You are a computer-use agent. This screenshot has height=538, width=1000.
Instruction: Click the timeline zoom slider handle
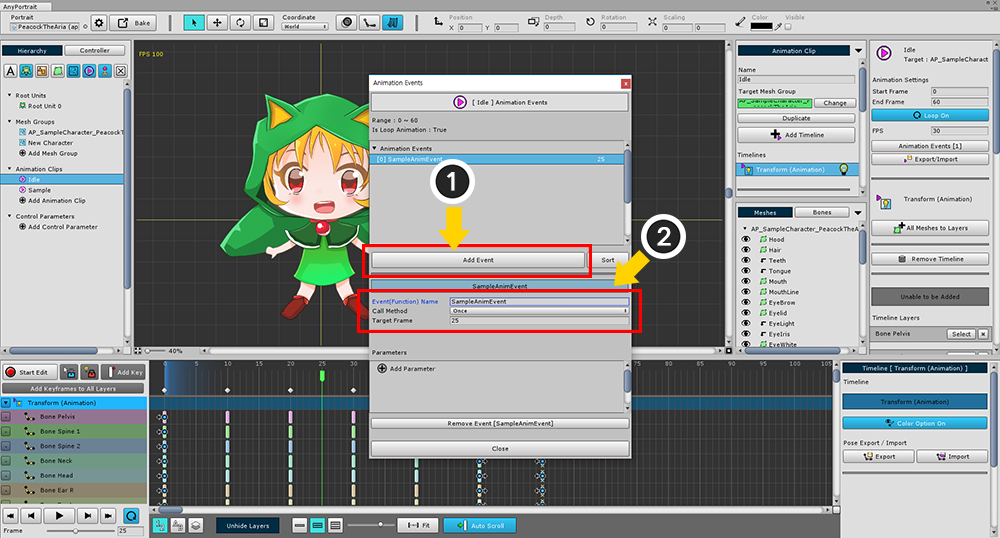click(x=380, y=525)
